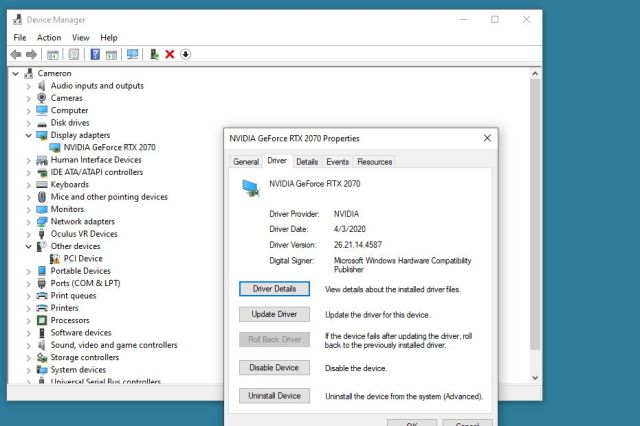The width and height of the screenshot is (640, 426).
Task: Expand the Keyboards category
Action: click(29, 185)
